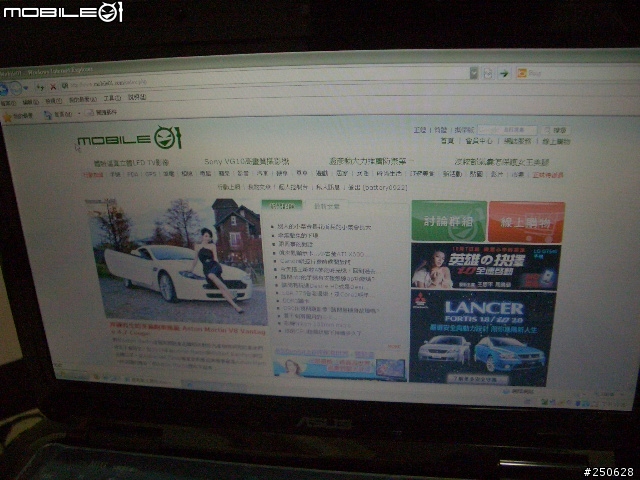Click the green 討論群組 button
Screen dimensions: 640x480
(x=449, y=221)
